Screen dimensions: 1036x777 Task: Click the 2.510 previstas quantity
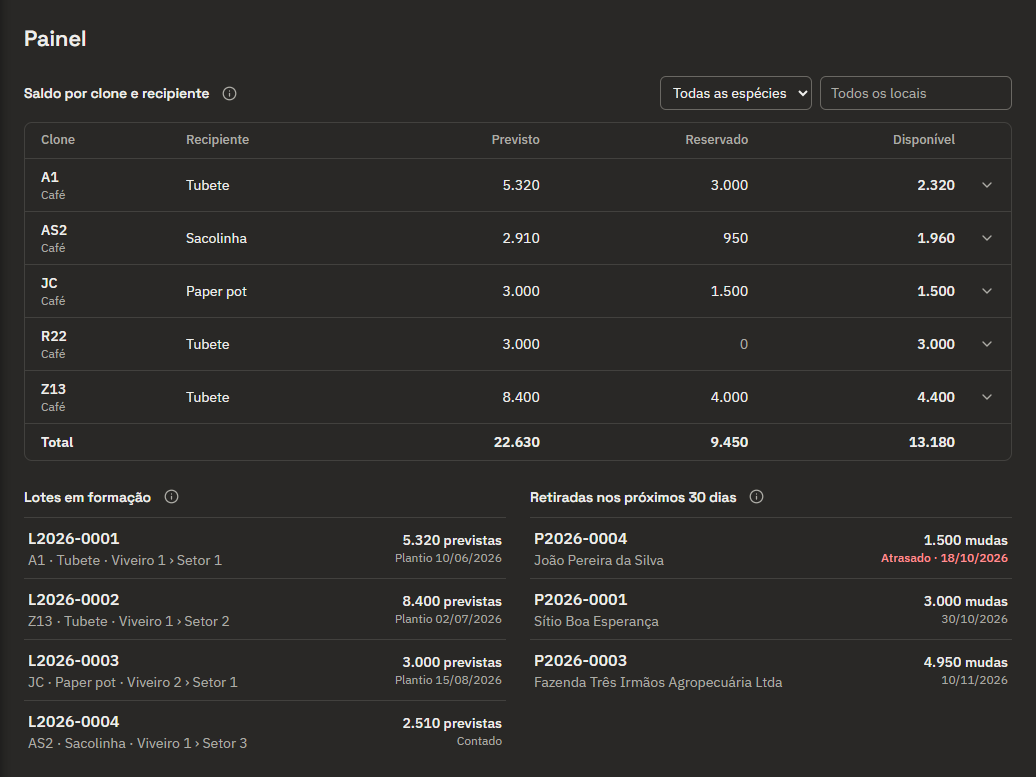(452, 723)
